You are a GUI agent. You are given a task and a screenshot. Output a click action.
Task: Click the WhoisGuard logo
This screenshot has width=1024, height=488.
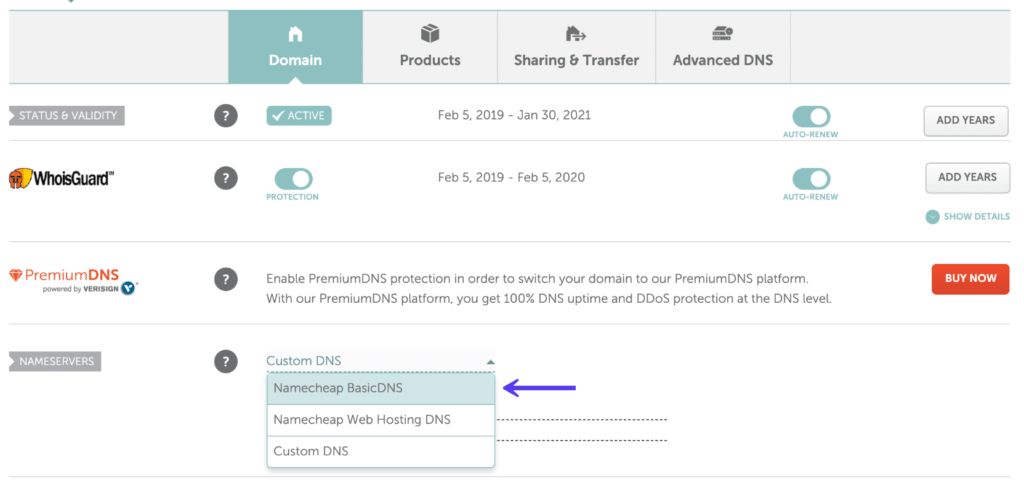(x=61, y=179)
